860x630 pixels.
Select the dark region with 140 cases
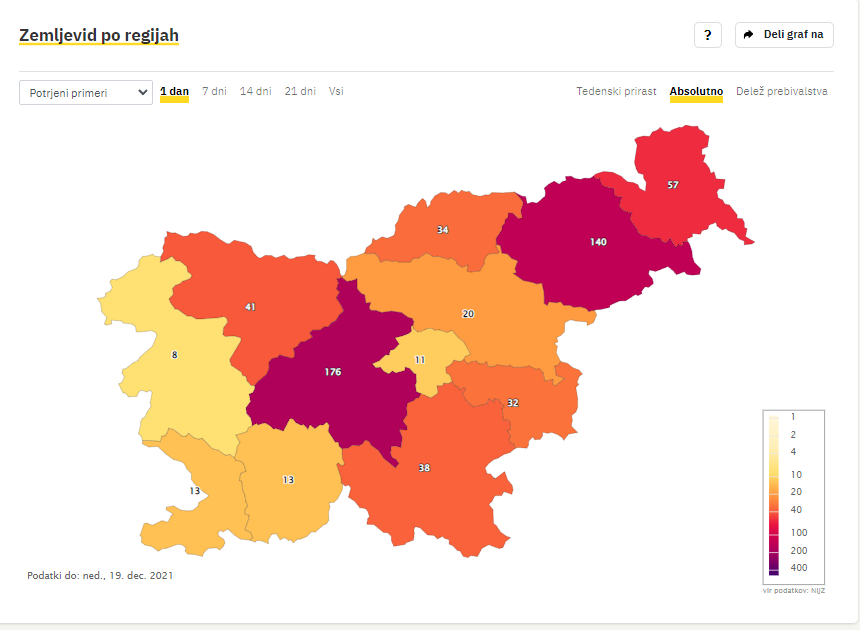coord(598,242)
